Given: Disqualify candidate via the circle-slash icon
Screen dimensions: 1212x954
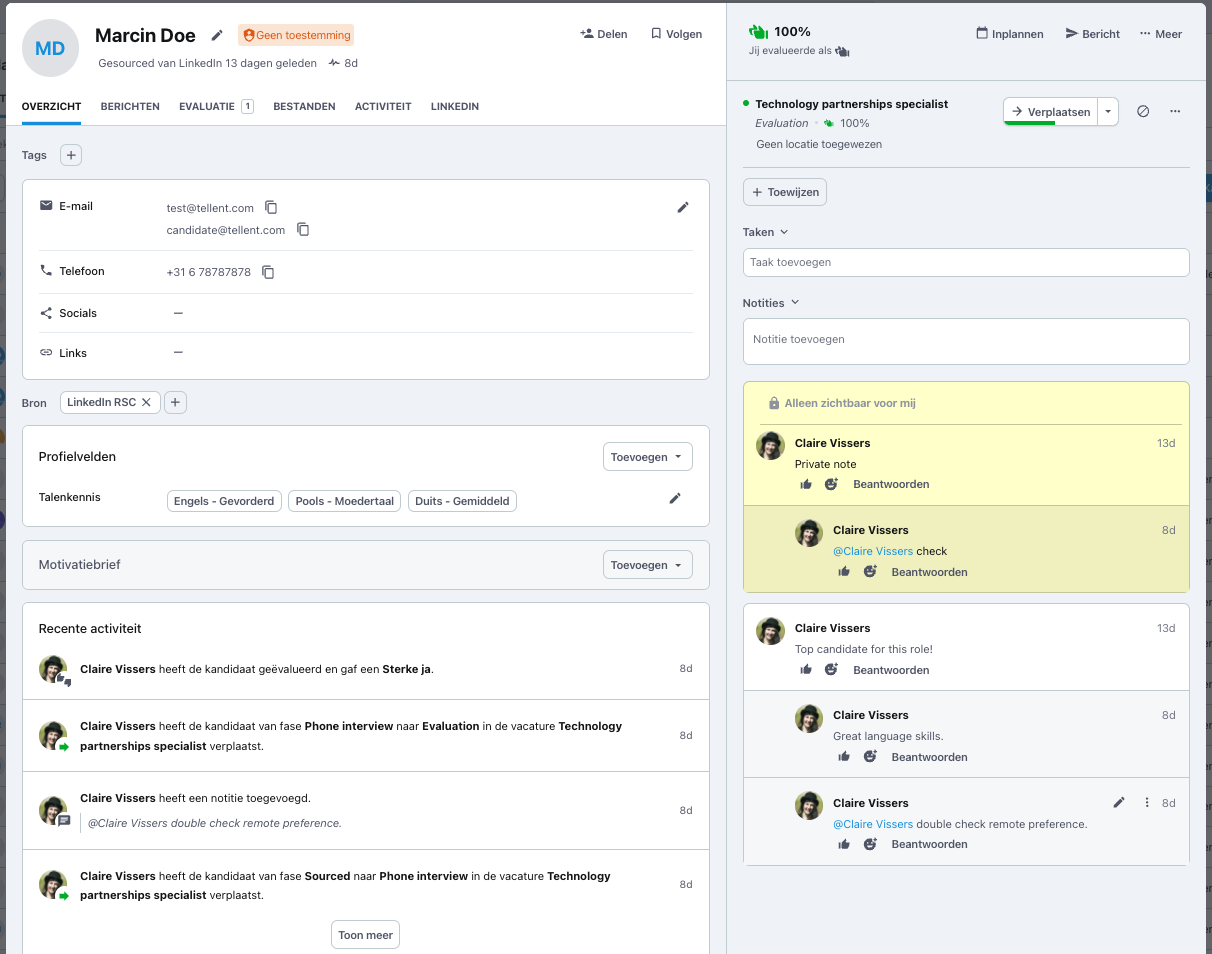Looking at the screenshot, I should coord(1143,111).
